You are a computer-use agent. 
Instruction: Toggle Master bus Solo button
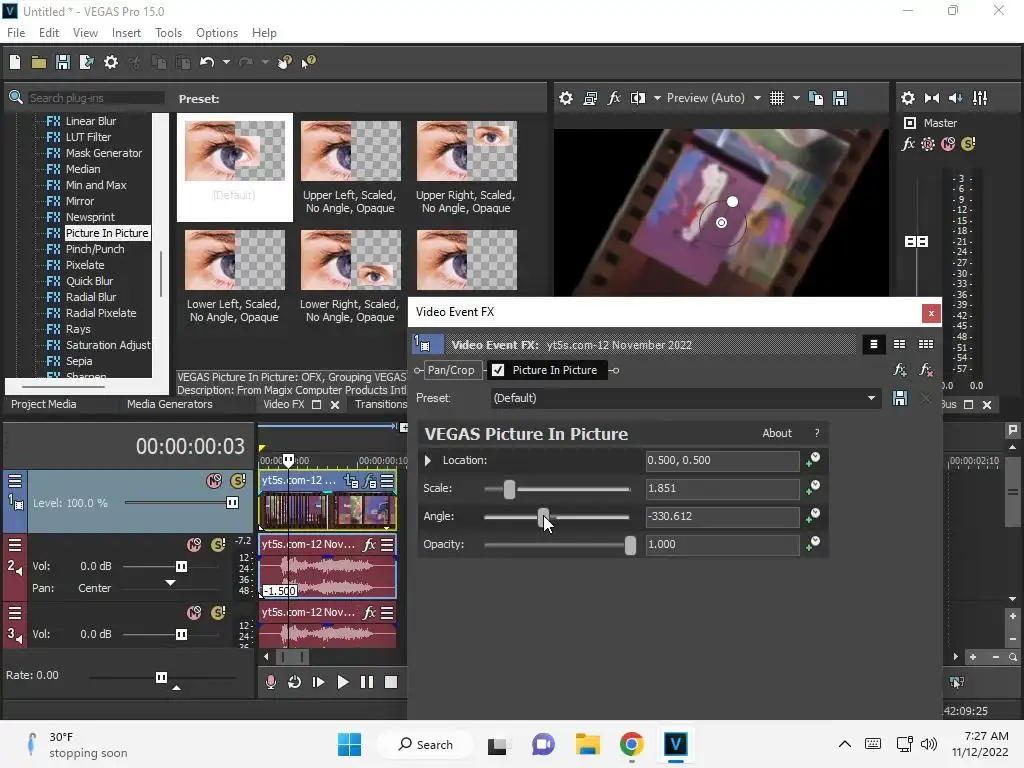click(x=968, y=144)
